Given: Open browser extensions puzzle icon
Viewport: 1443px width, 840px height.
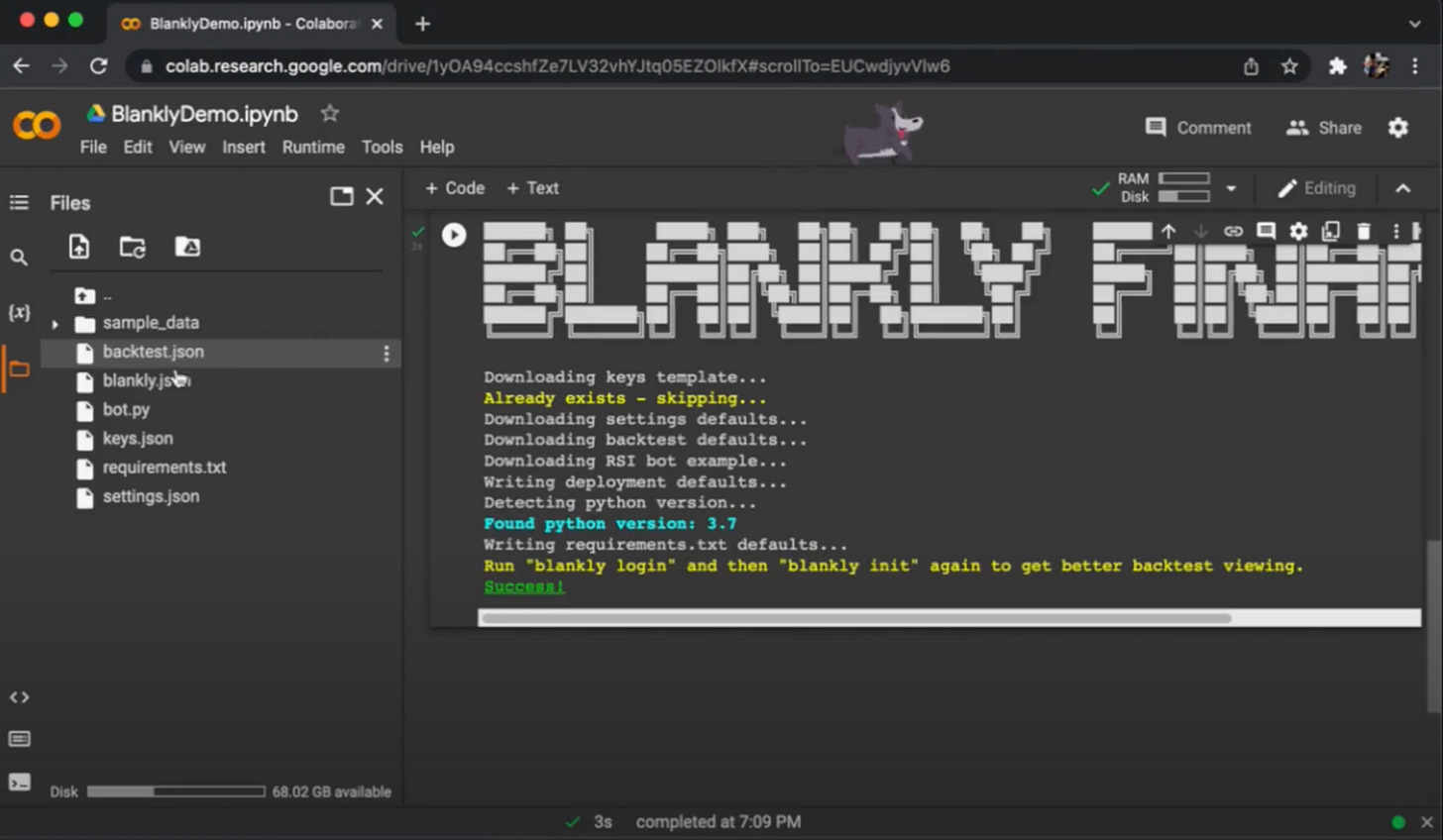Looking at the screenshot, I should [1337, 66].
